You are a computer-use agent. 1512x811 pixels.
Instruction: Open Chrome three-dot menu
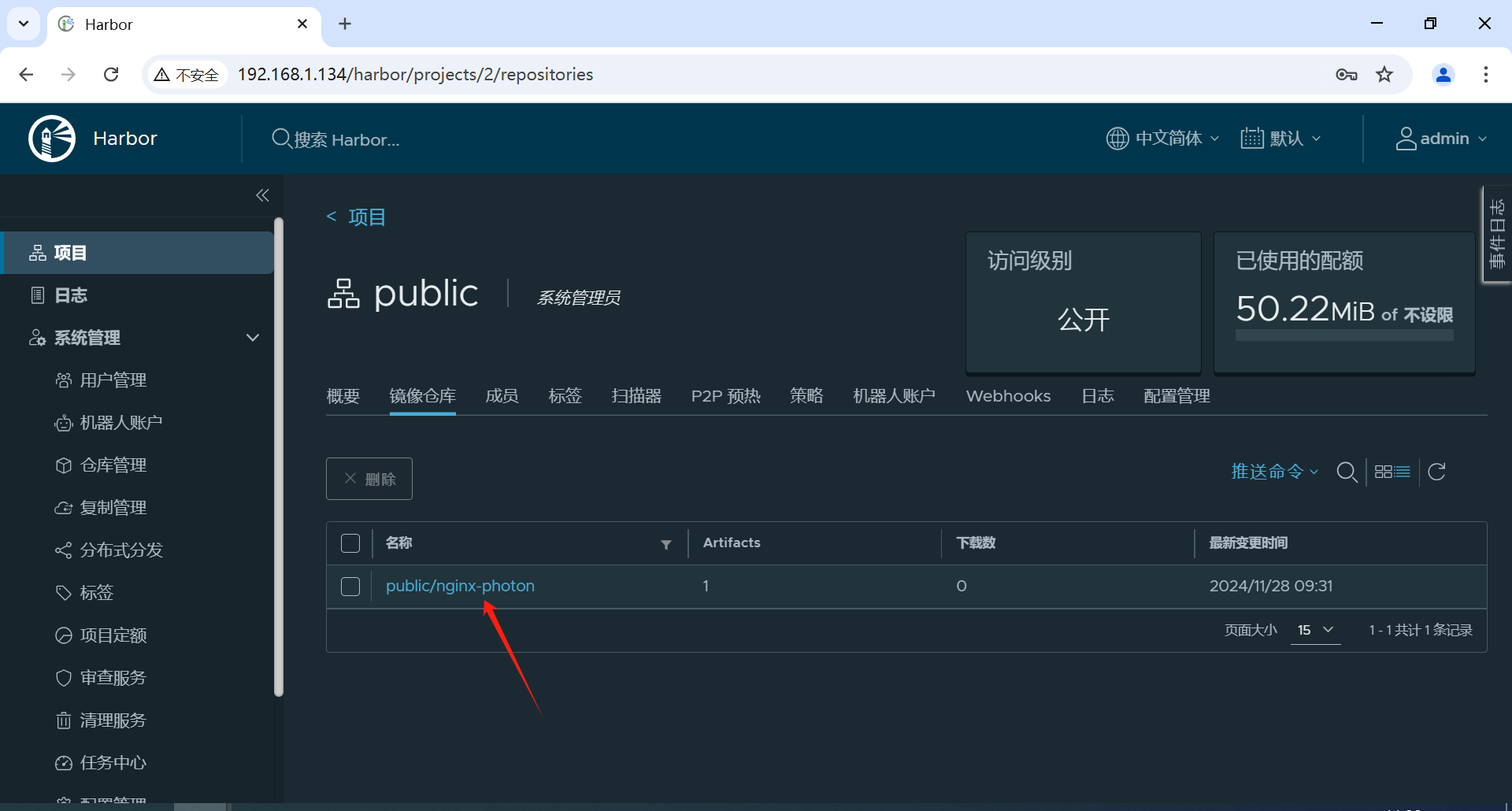[x=1486, y=75]
